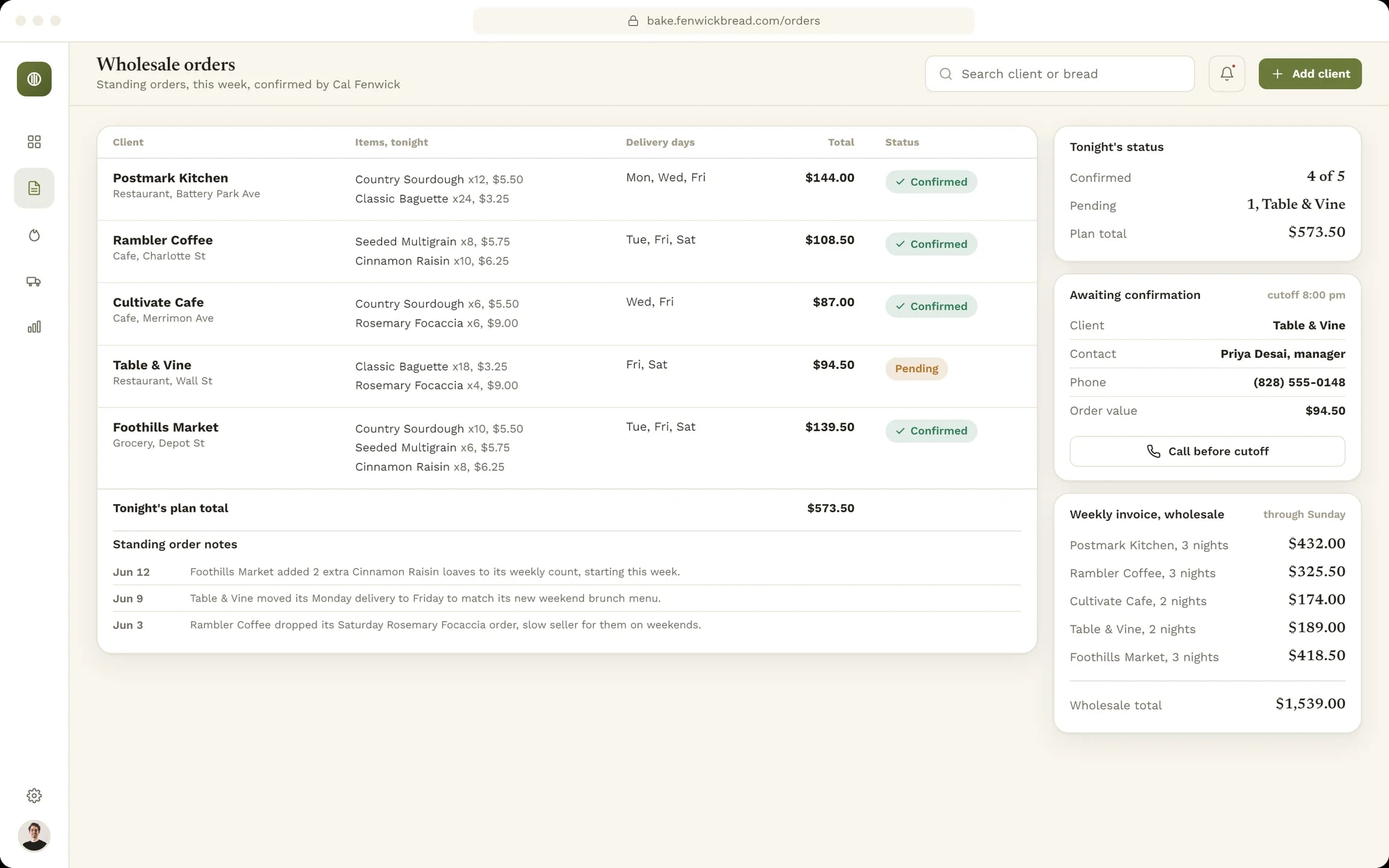The image size is (1389, 868).
Task: Click the $573.50 tonight's plan total in table
Action: click(831, 508)
